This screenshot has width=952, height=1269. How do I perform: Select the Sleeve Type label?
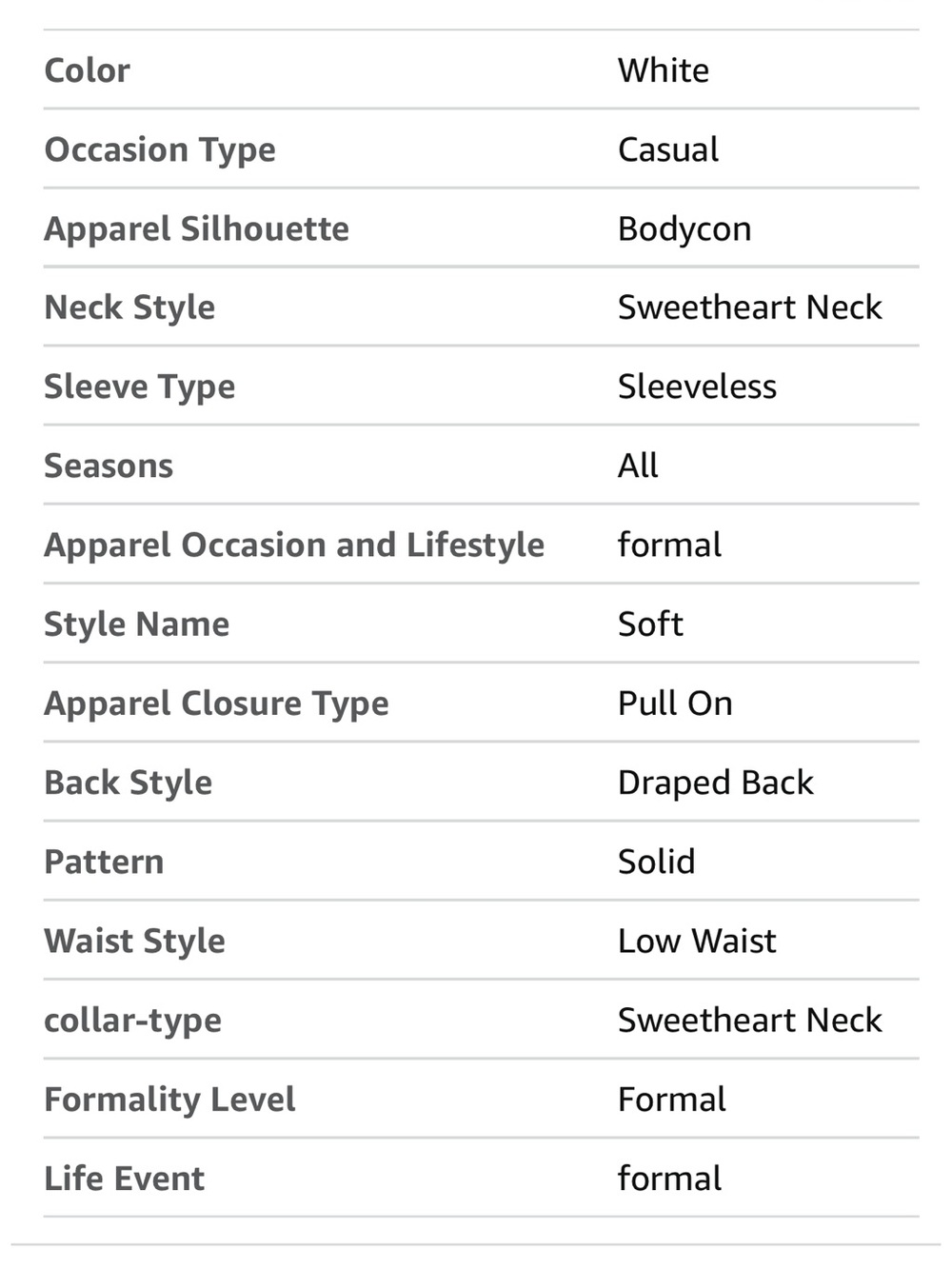point(139,387)
